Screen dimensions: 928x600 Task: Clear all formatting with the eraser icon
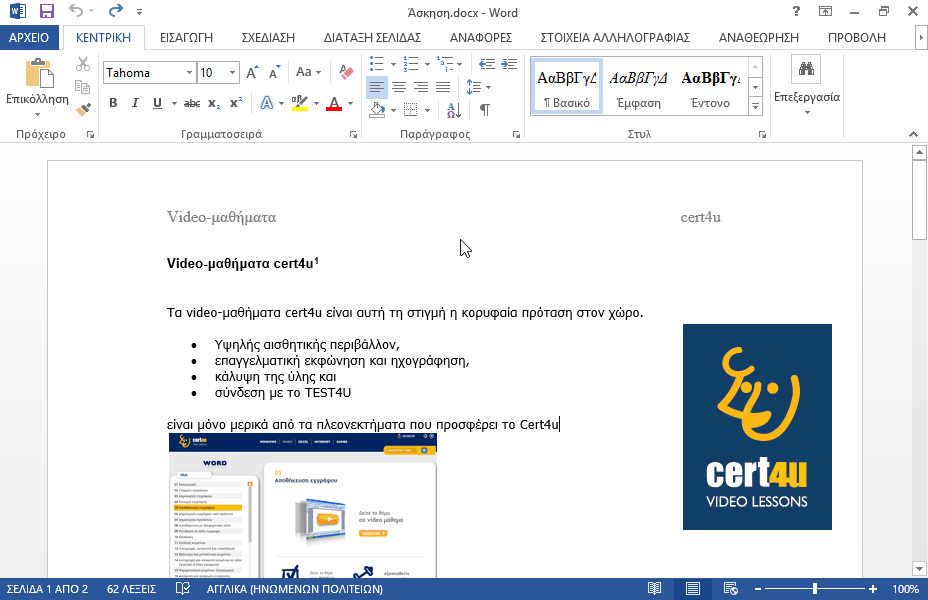[346, 72]
